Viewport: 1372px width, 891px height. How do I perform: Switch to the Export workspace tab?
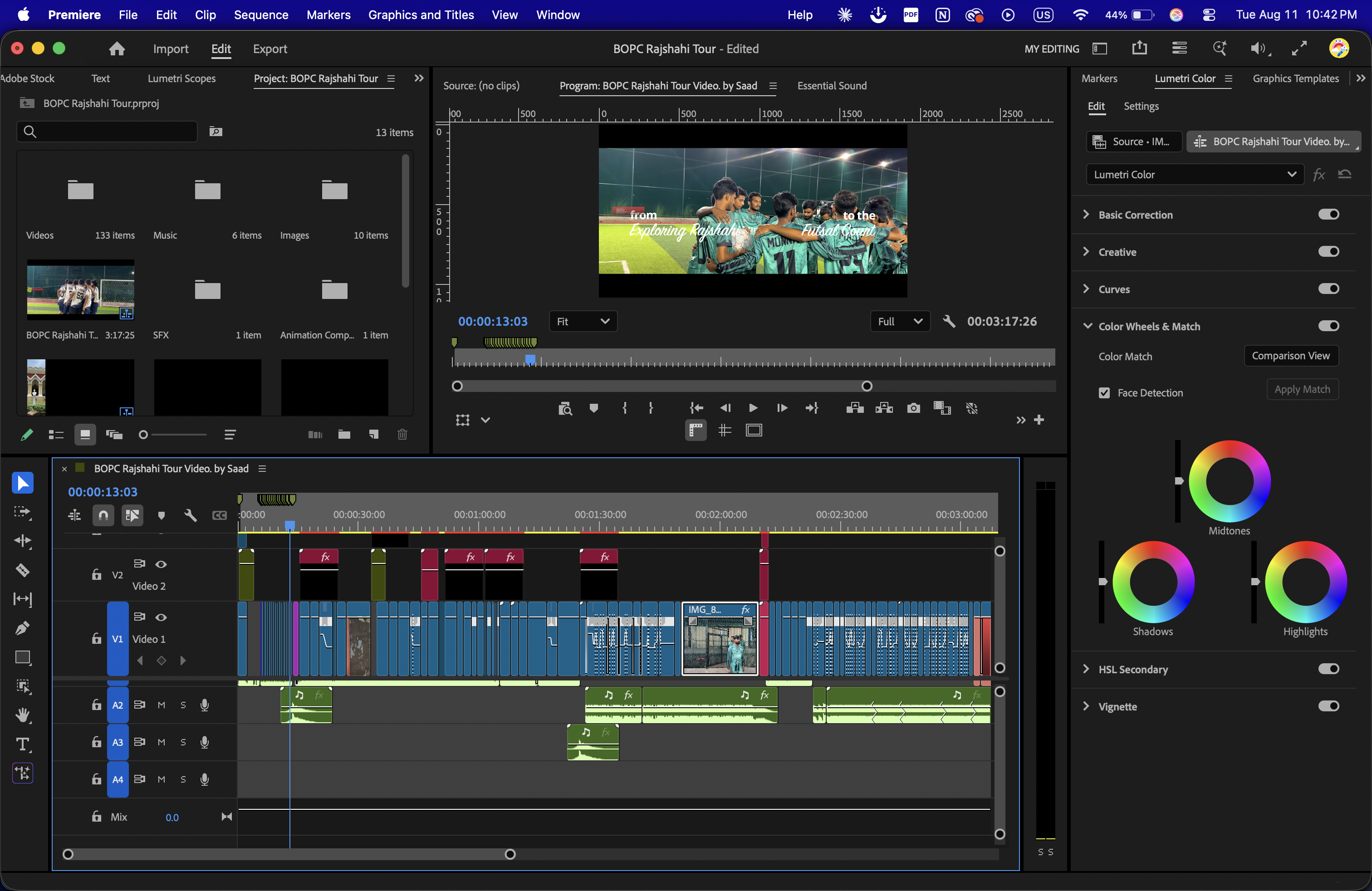(270, 49)
